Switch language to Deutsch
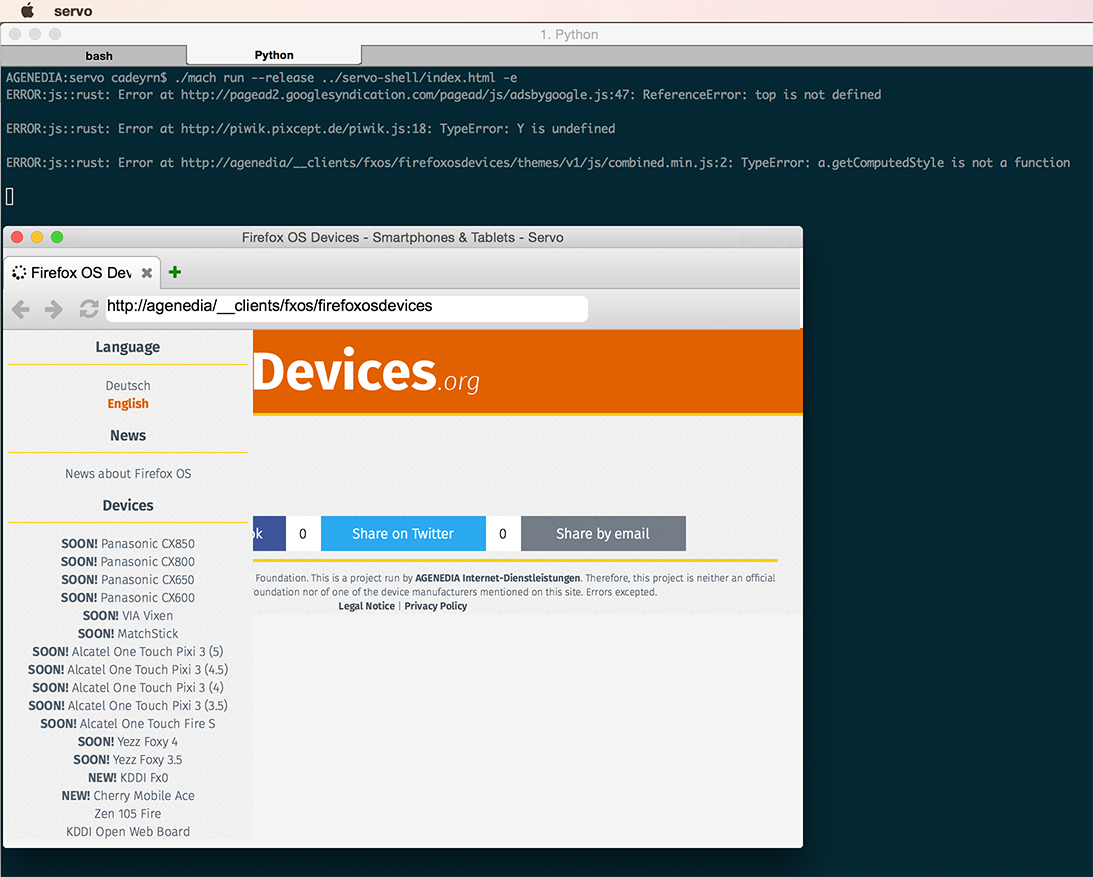Image resolution: width=1093 pixels, height=877 pixels. (x=128, y=386)
